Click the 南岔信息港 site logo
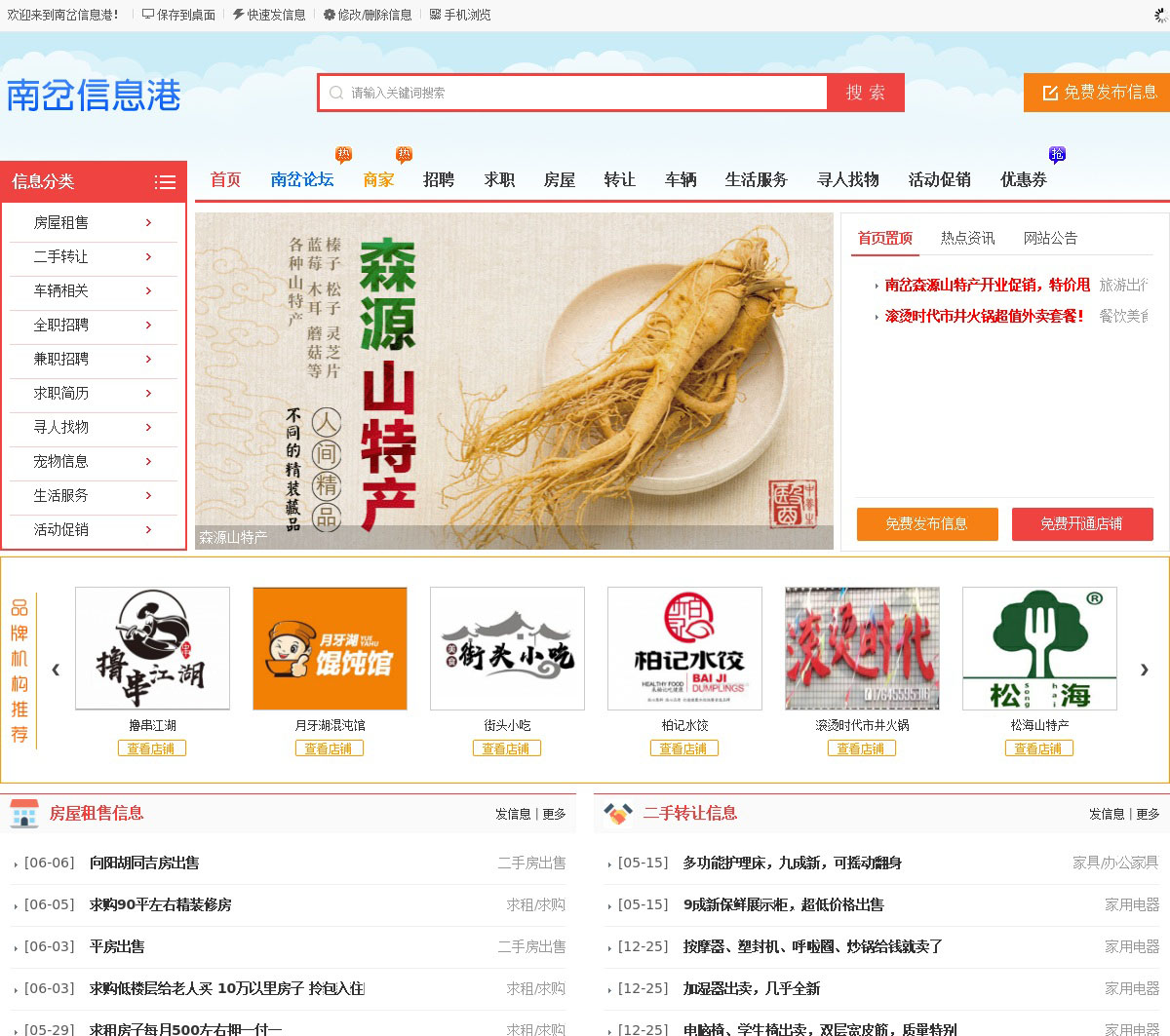 pos(94,95)
